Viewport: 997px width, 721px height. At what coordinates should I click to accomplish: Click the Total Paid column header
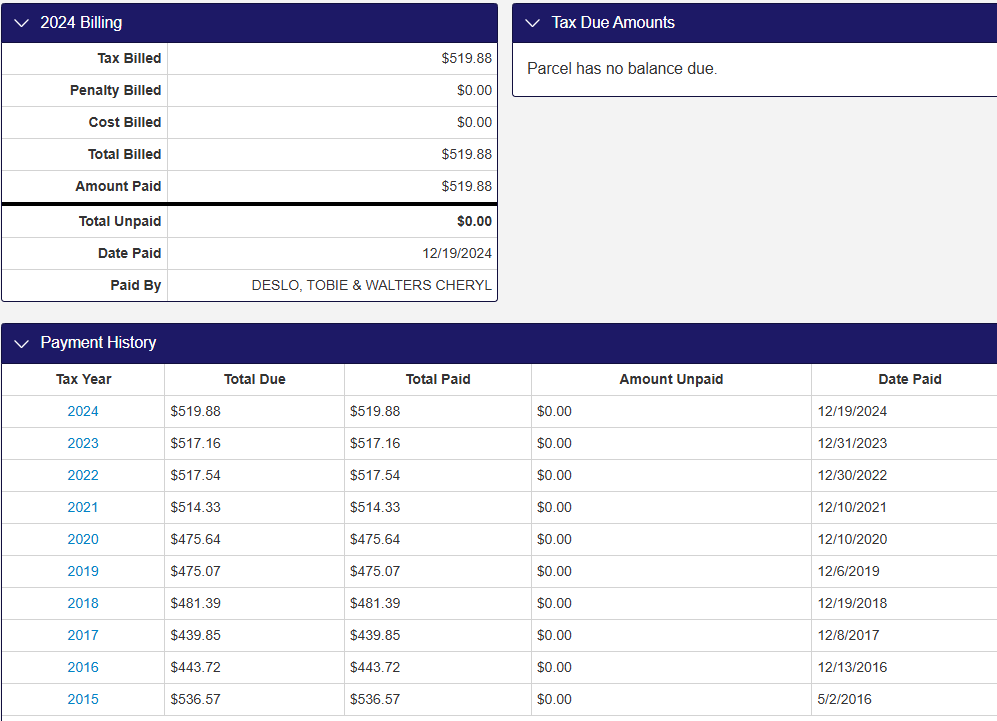pos(437,379)
